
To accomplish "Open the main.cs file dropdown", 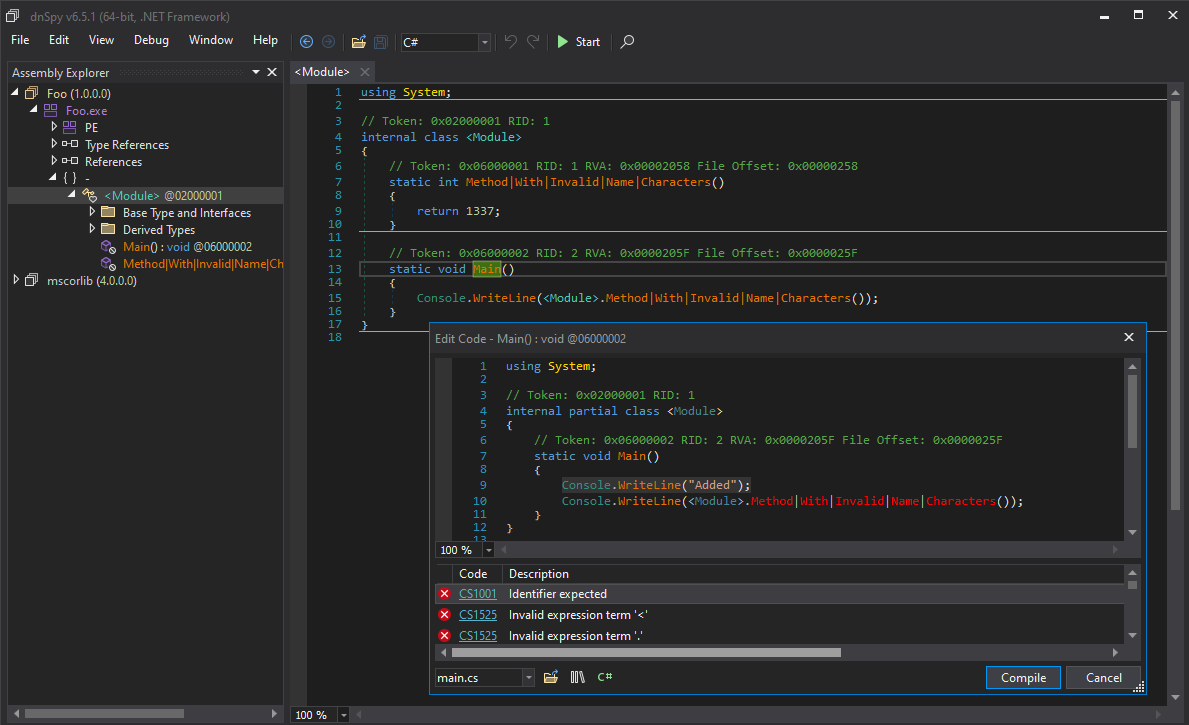I will (x=528, y=678).
